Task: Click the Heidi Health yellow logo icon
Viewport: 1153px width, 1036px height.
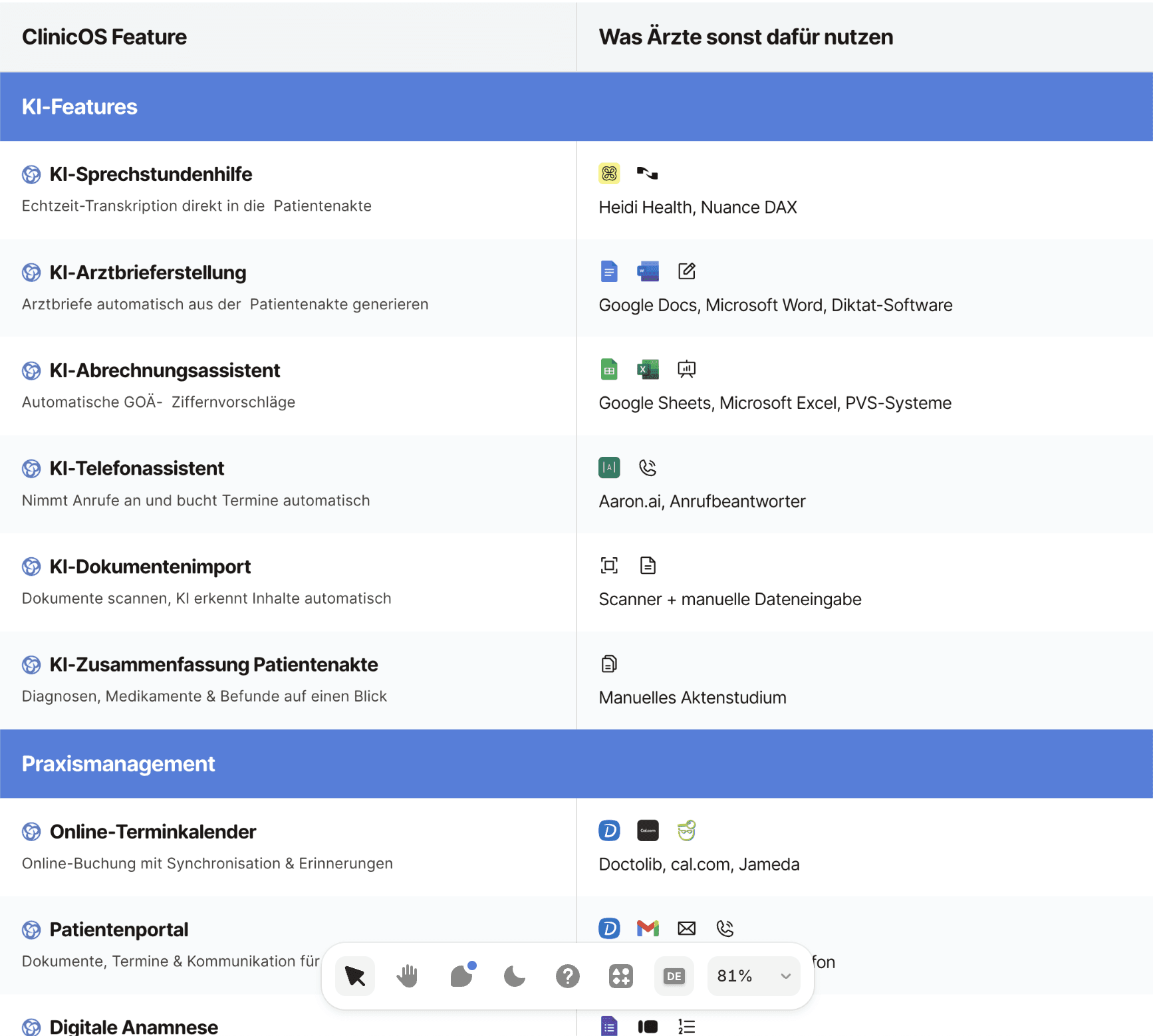Action: coord(609,174)
